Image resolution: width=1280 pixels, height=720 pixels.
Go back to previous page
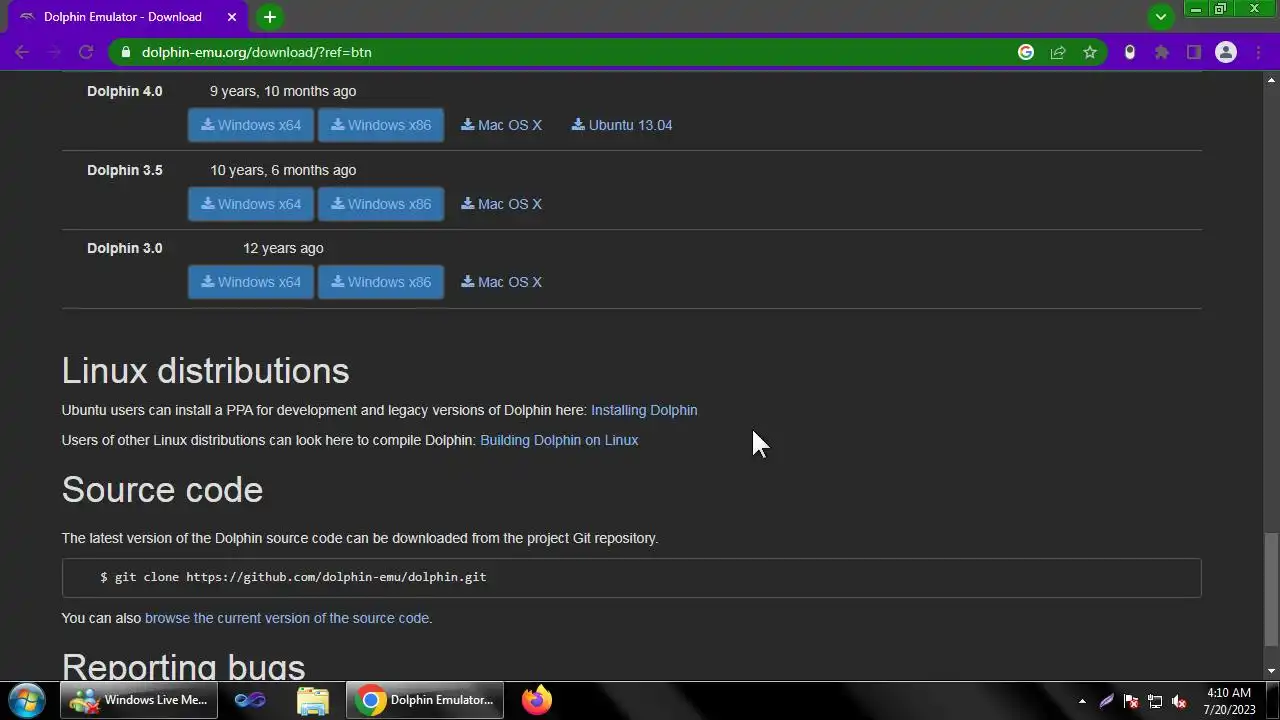pyautogui.click(x=22, y=52)
